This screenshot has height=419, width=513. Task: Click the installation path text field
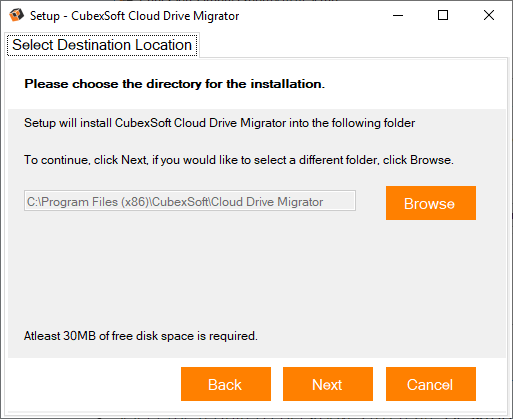[190, 201]
